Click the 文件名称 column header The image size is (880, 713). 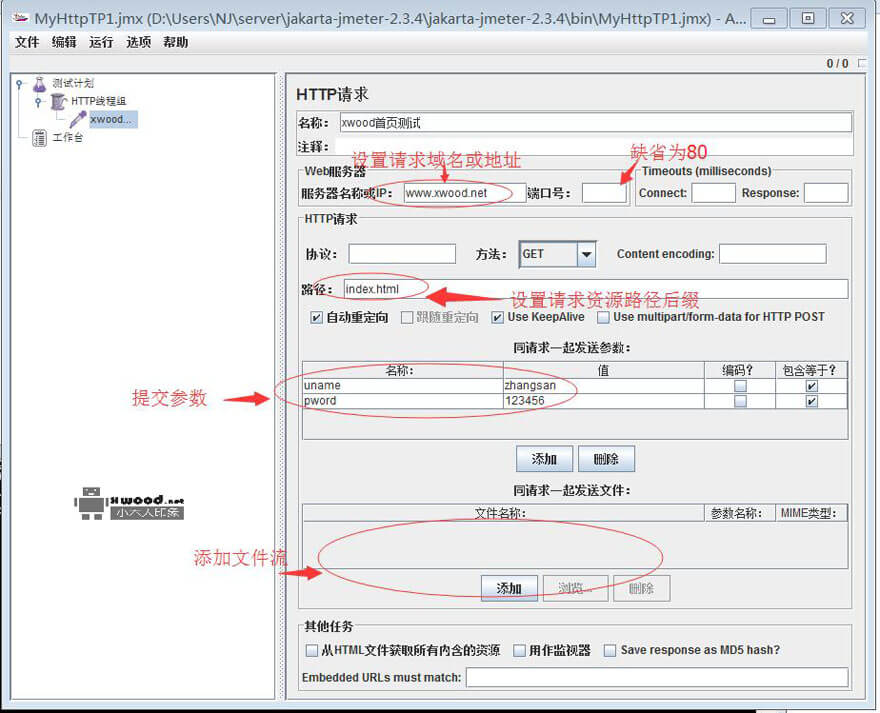(x=503, y=513)
